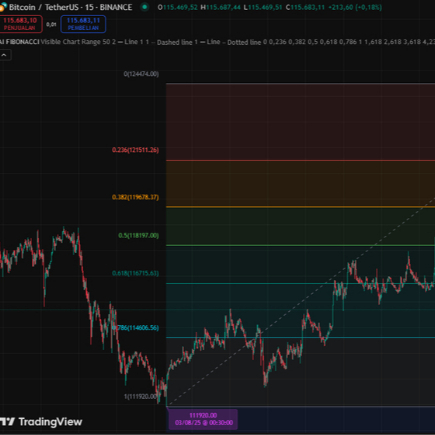Select the orange 0.382 Fibonacci level line
The width and height of the screenshot is (435, 435).
(x=300, y=207)
